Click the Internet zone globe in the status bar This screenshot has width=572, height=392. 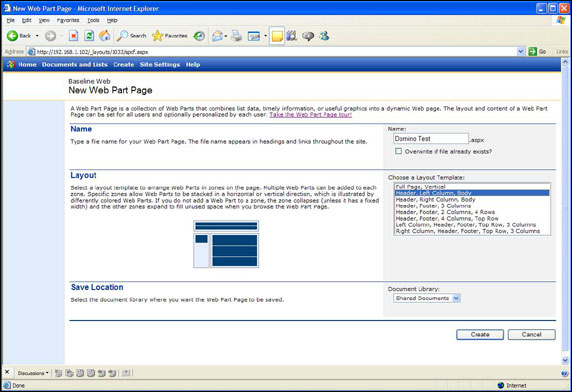(501, 385)
